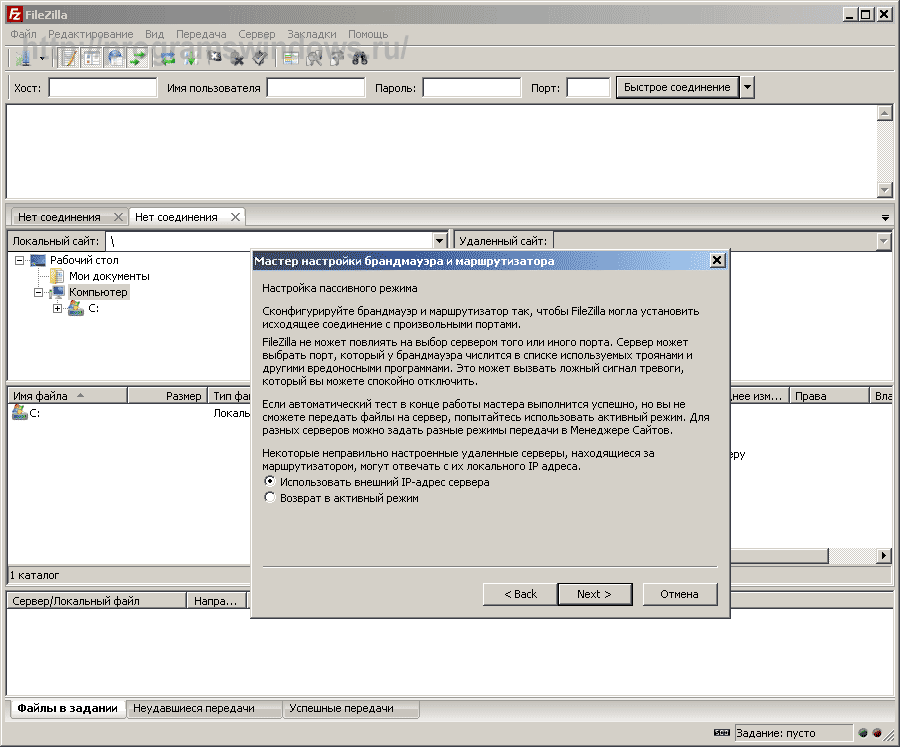Viewport: 900px width, 747px height.
Task: Click the Сервер/Локальный файл column header
Action: [x=97, y=601]
